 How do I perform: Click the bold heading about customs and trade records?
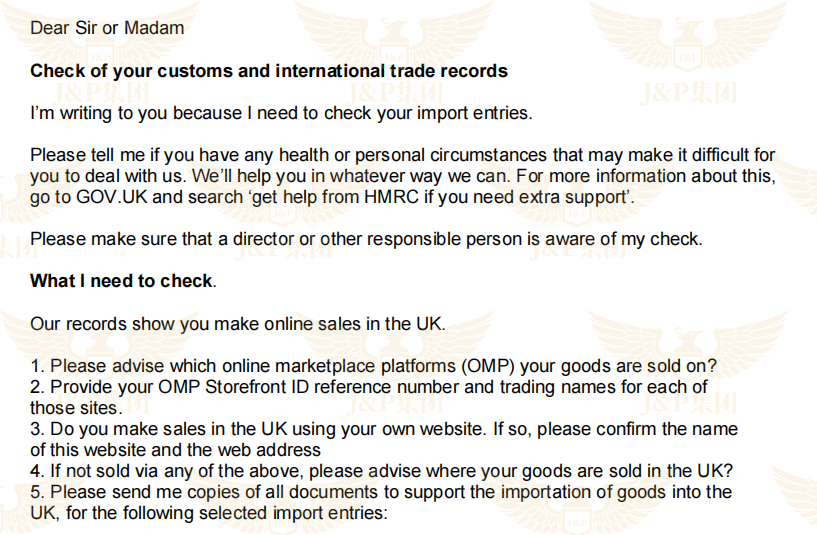click(x=268, y=71)
